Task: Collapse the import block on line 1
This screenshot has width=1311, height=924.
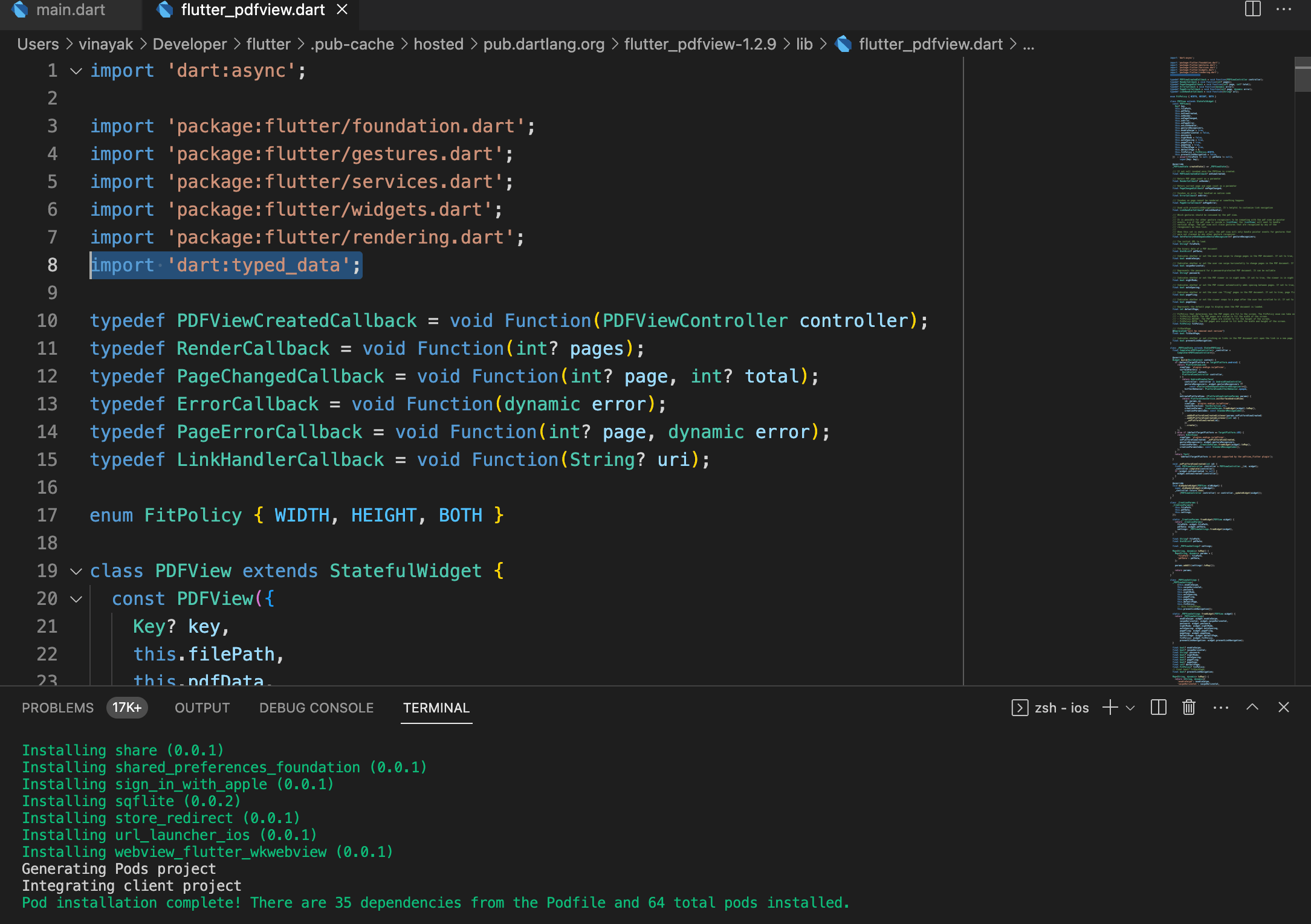Action: click(x=75, y=71)
